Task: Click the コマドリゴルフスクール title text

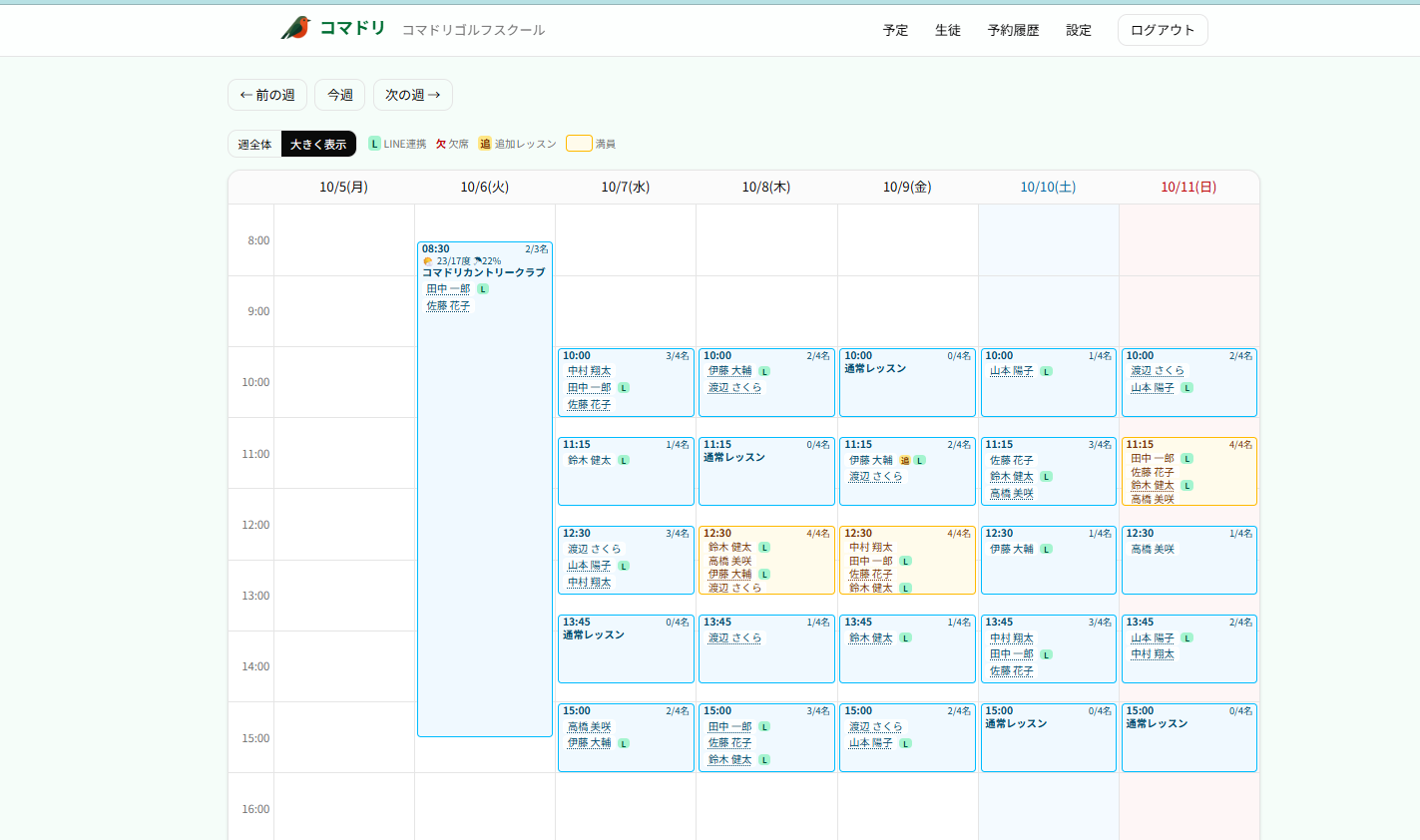Action: click(474, 30)
